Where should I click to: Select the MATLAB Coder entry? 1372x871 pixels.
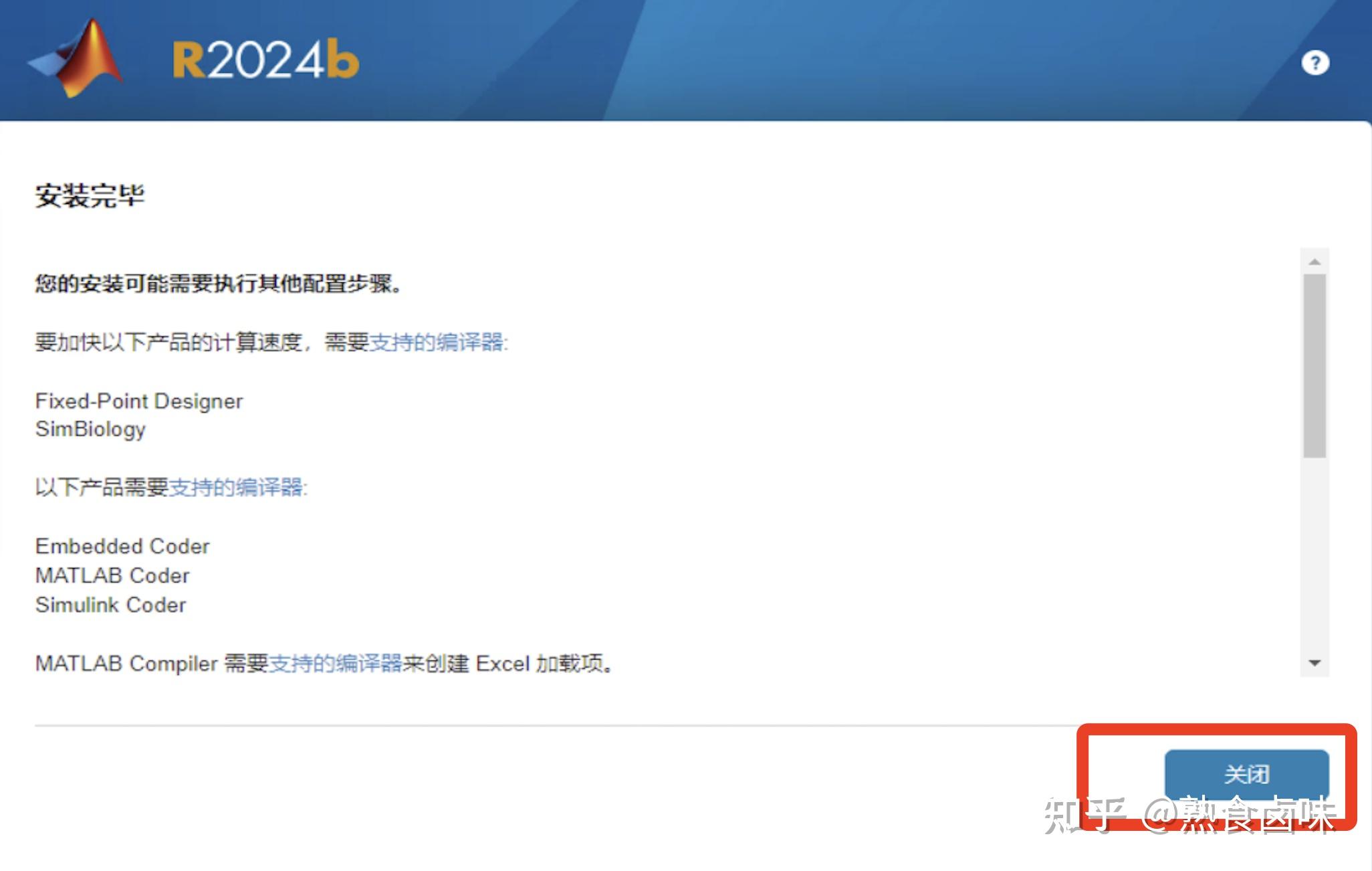point(112,575)
